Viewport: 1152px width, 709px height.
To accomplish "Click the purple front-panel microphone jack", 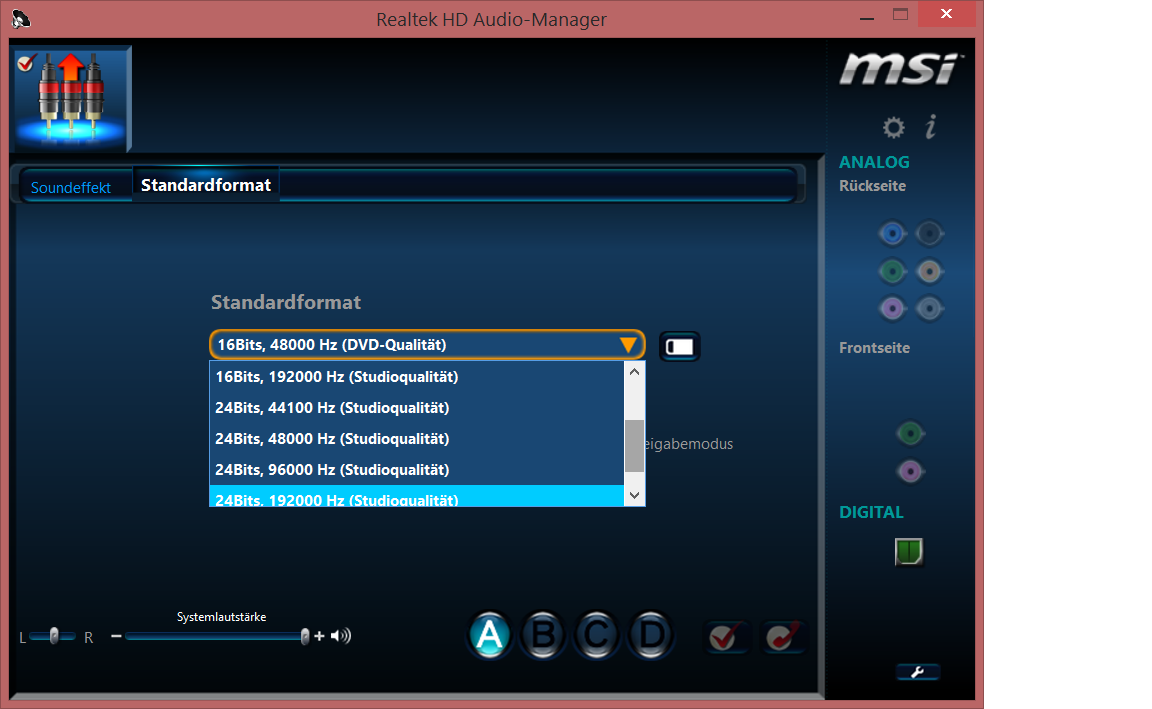I will (x=910, y=471).
